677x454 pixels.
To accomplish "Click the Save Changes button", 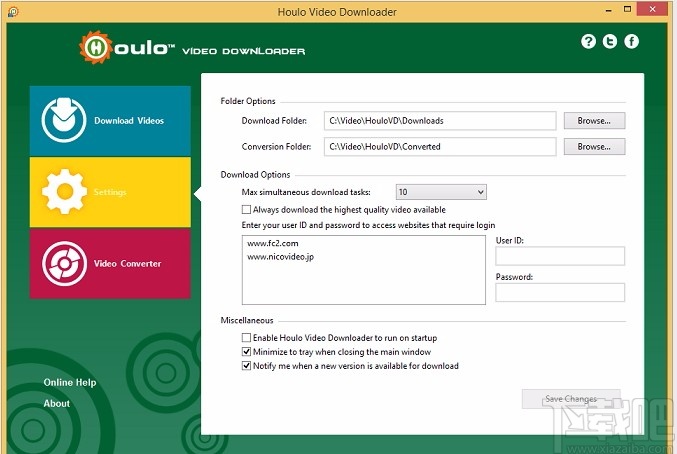I will coord(571,399).
